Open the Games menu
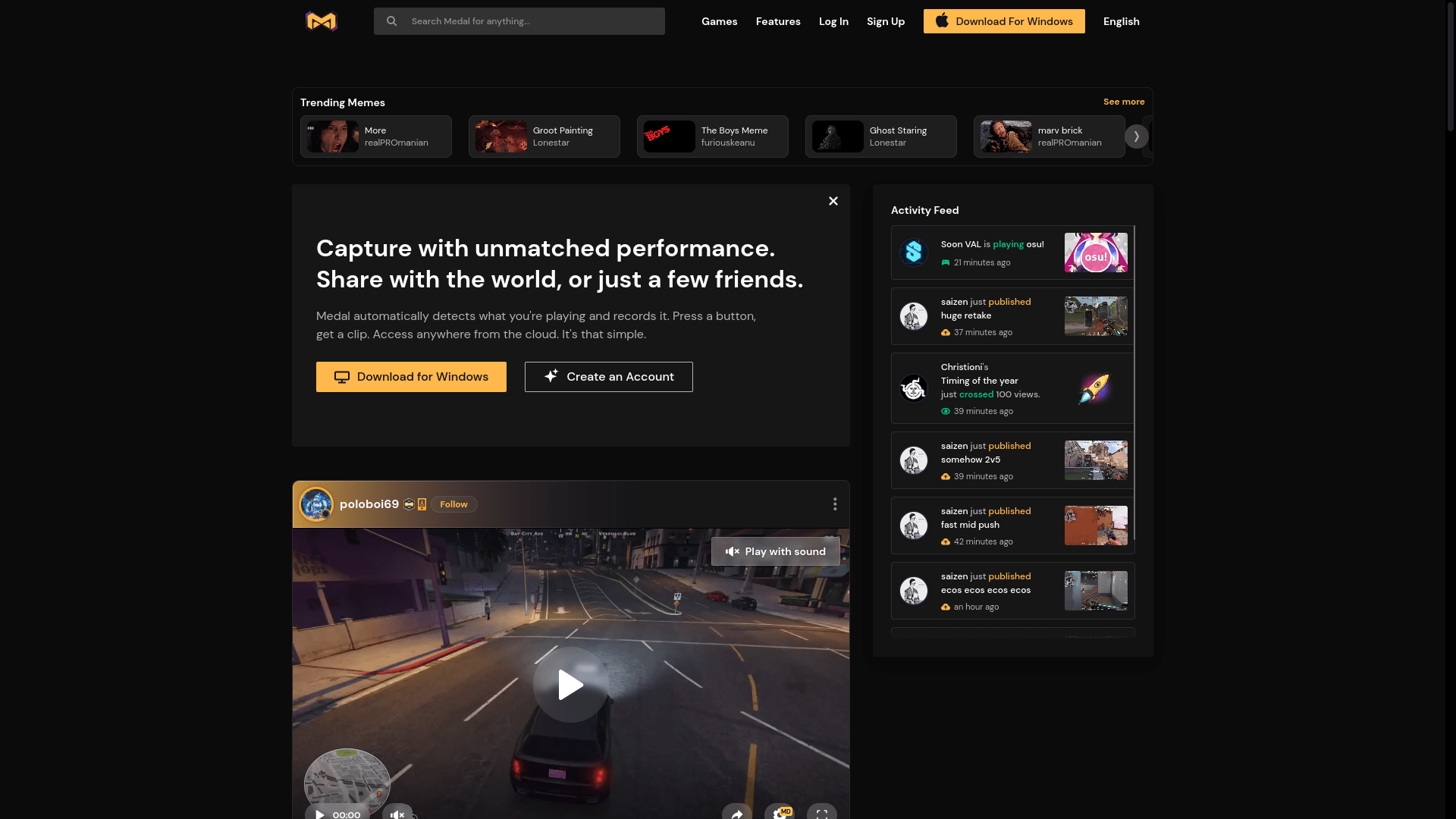This screenshot has width=1456, height=819. [719, 21]
